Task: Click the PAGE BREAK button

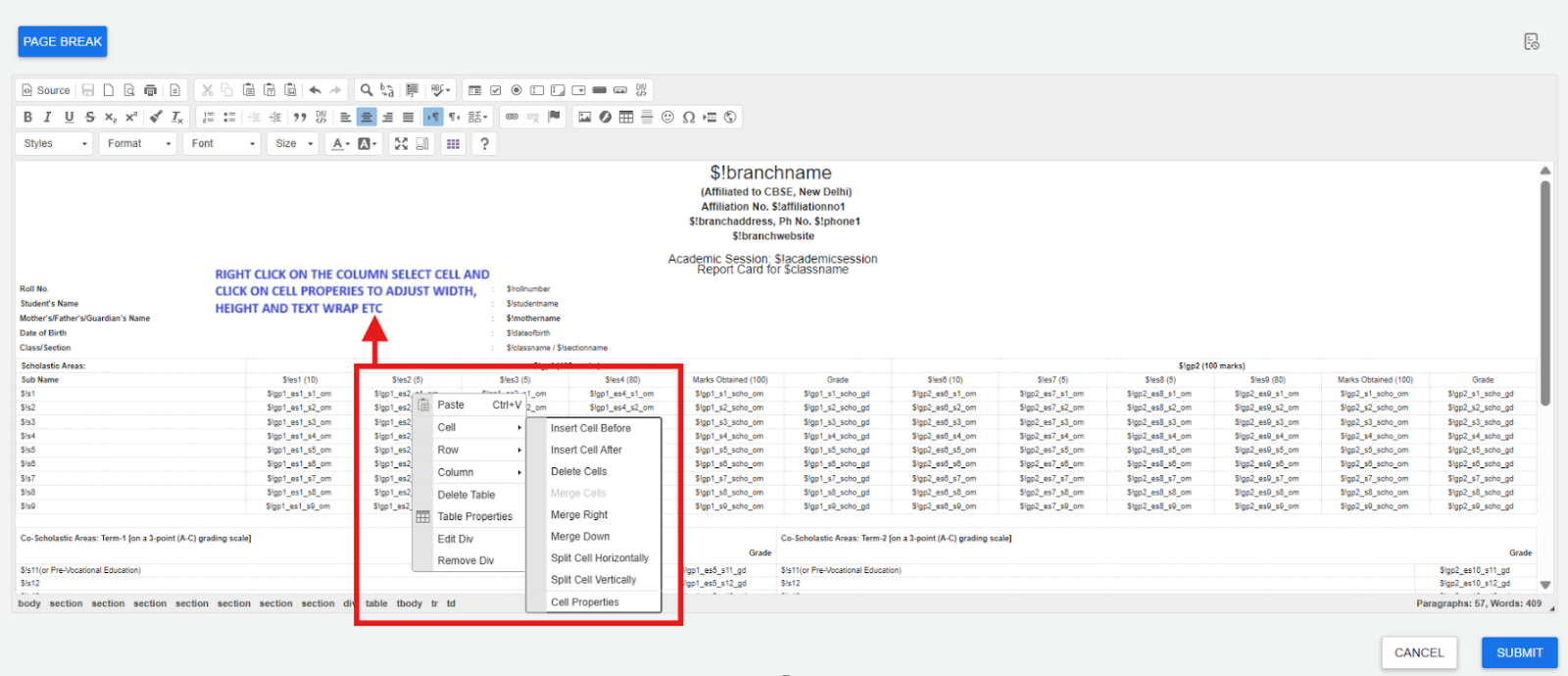Action: [x=62, y=41]
